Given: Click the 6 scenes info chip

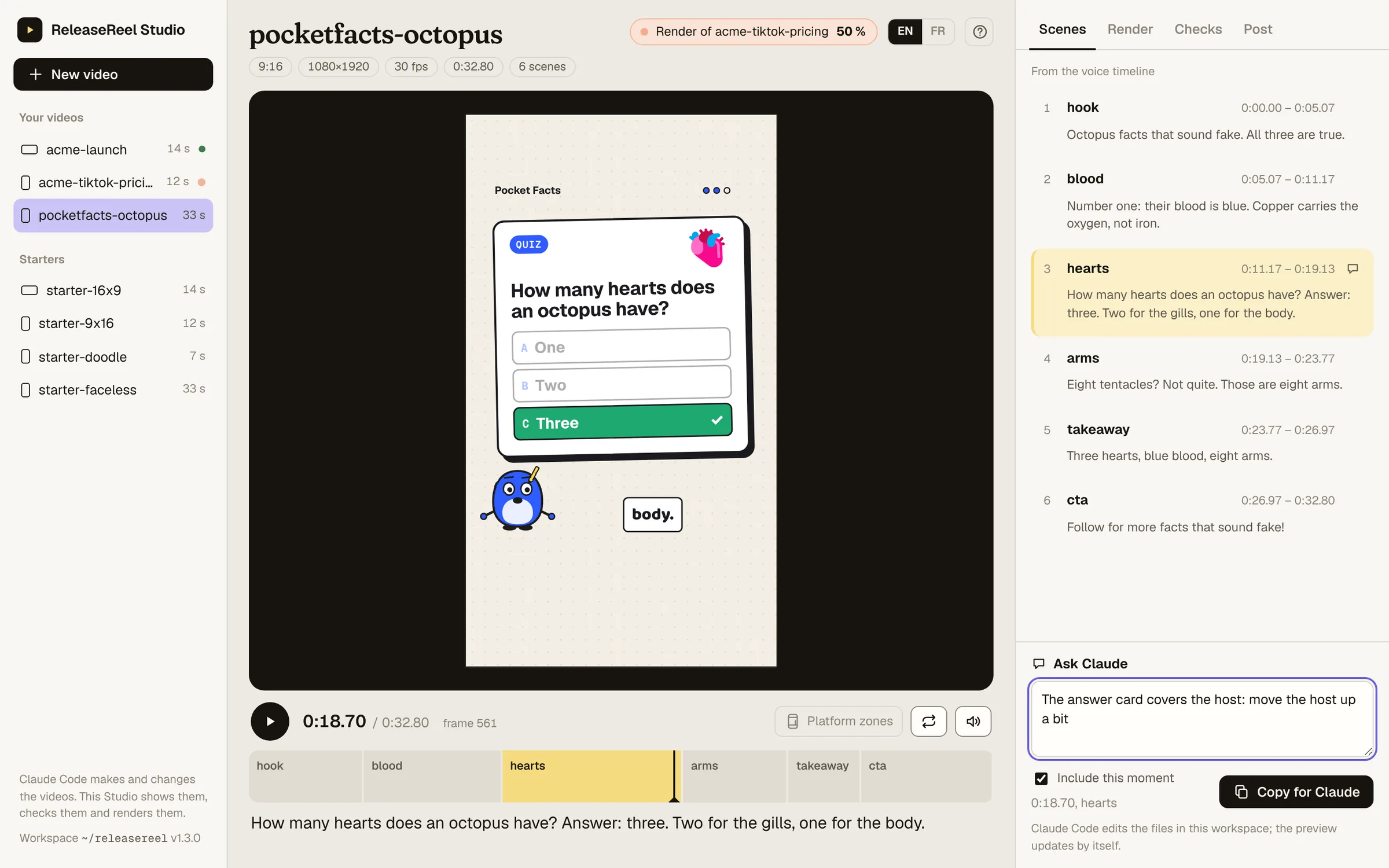Looking at the screenshot, I should coord(542,67).
